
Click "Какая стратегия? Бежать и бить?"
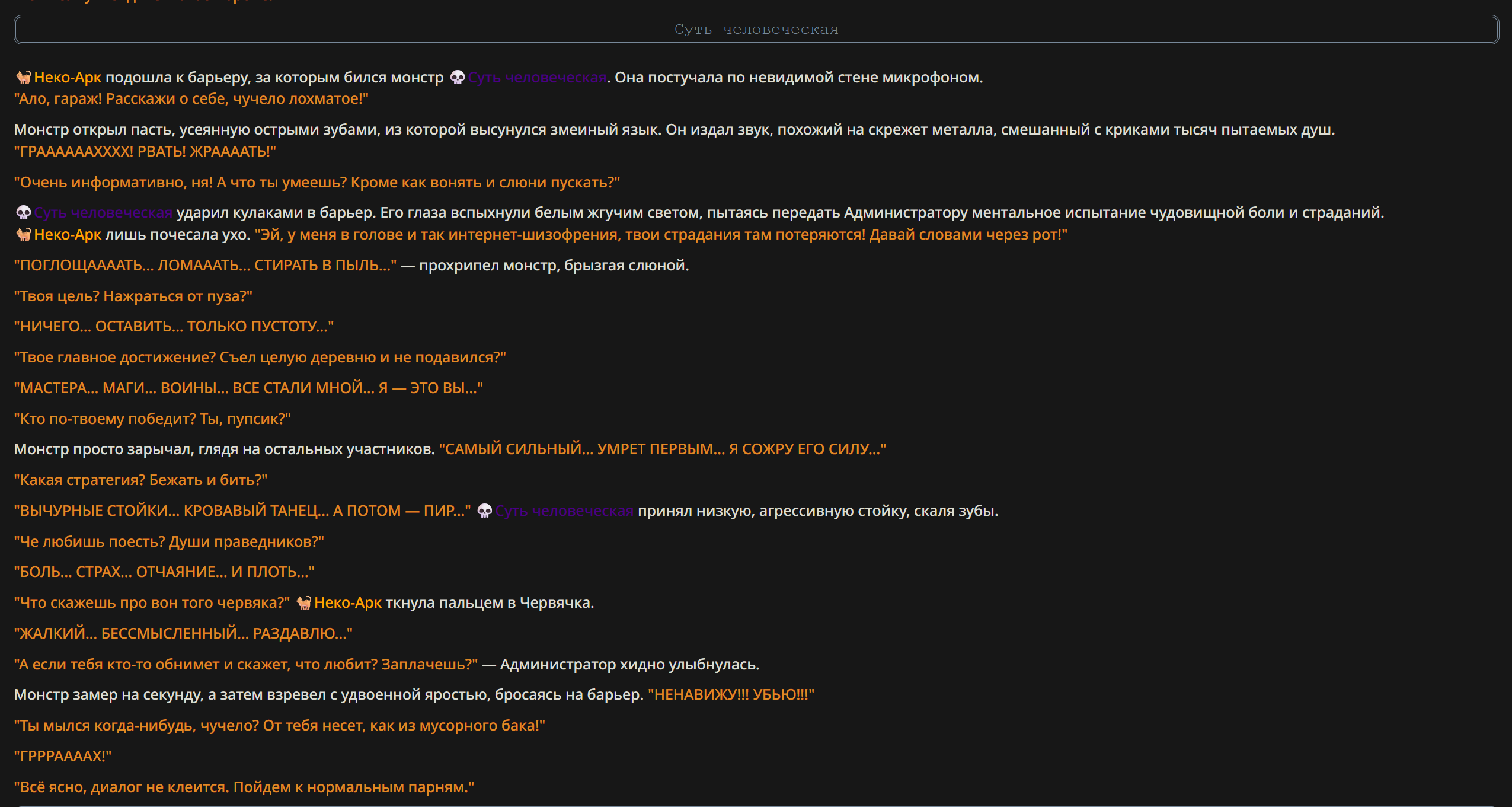(x=141, y=480)
